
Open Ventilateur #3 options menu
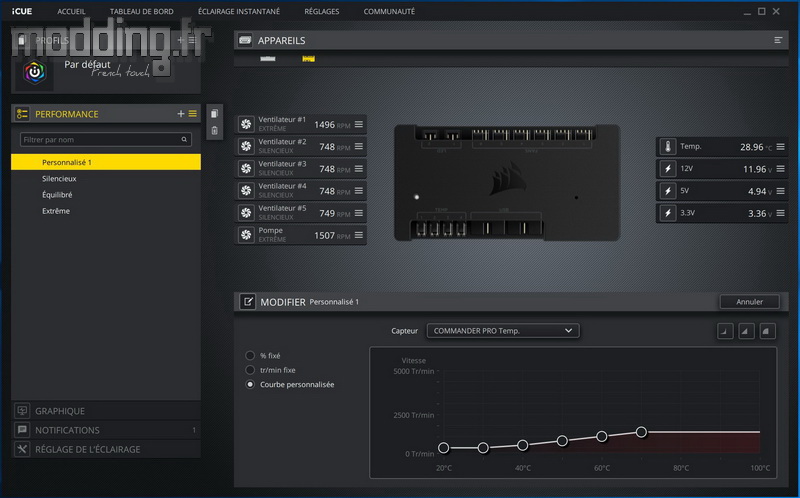(x=359, y=168)
